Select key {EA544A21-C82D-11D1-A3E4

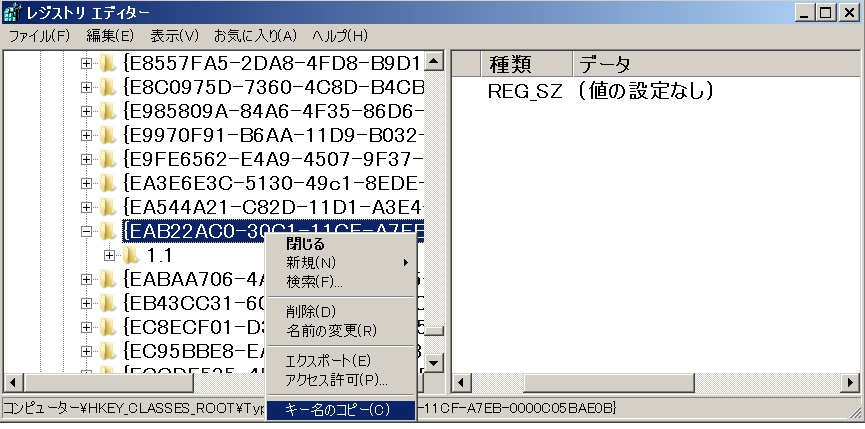274,207
